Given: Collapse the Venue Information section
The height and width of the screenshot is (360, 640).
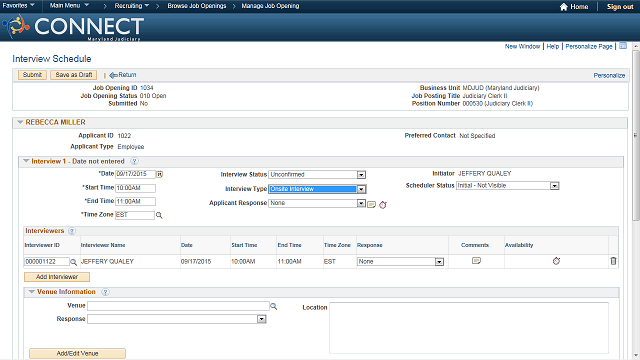Looking at the screenshot, I should coord(31,292).
